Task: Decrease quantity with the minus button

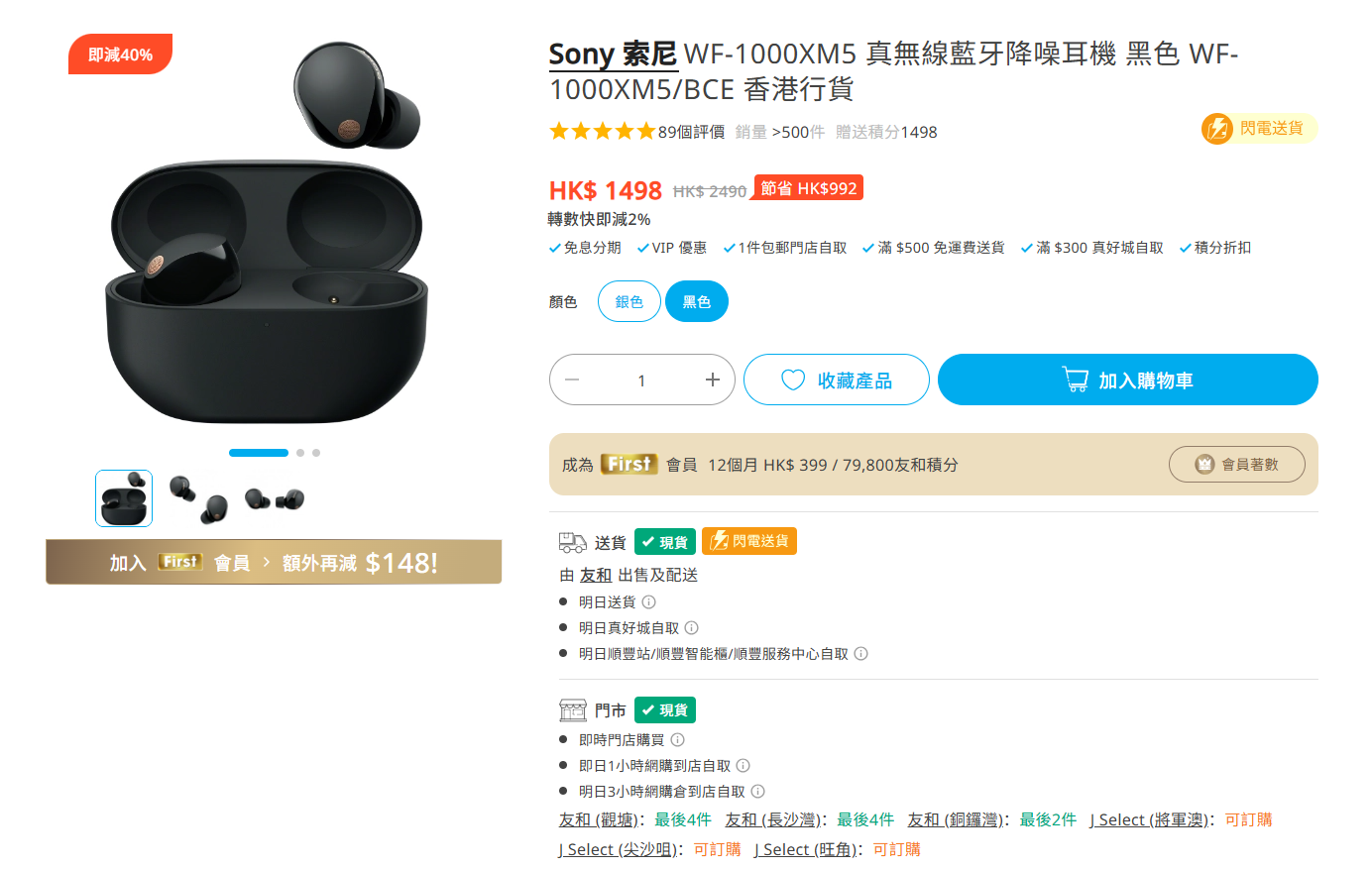Action: click(572, 380)
